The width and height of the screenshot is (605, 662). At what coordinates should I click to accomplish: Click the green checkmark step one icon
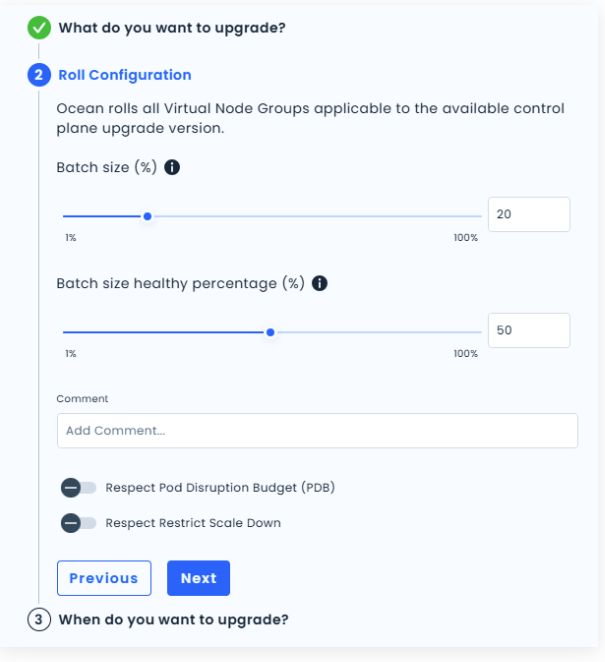[39, 28]
